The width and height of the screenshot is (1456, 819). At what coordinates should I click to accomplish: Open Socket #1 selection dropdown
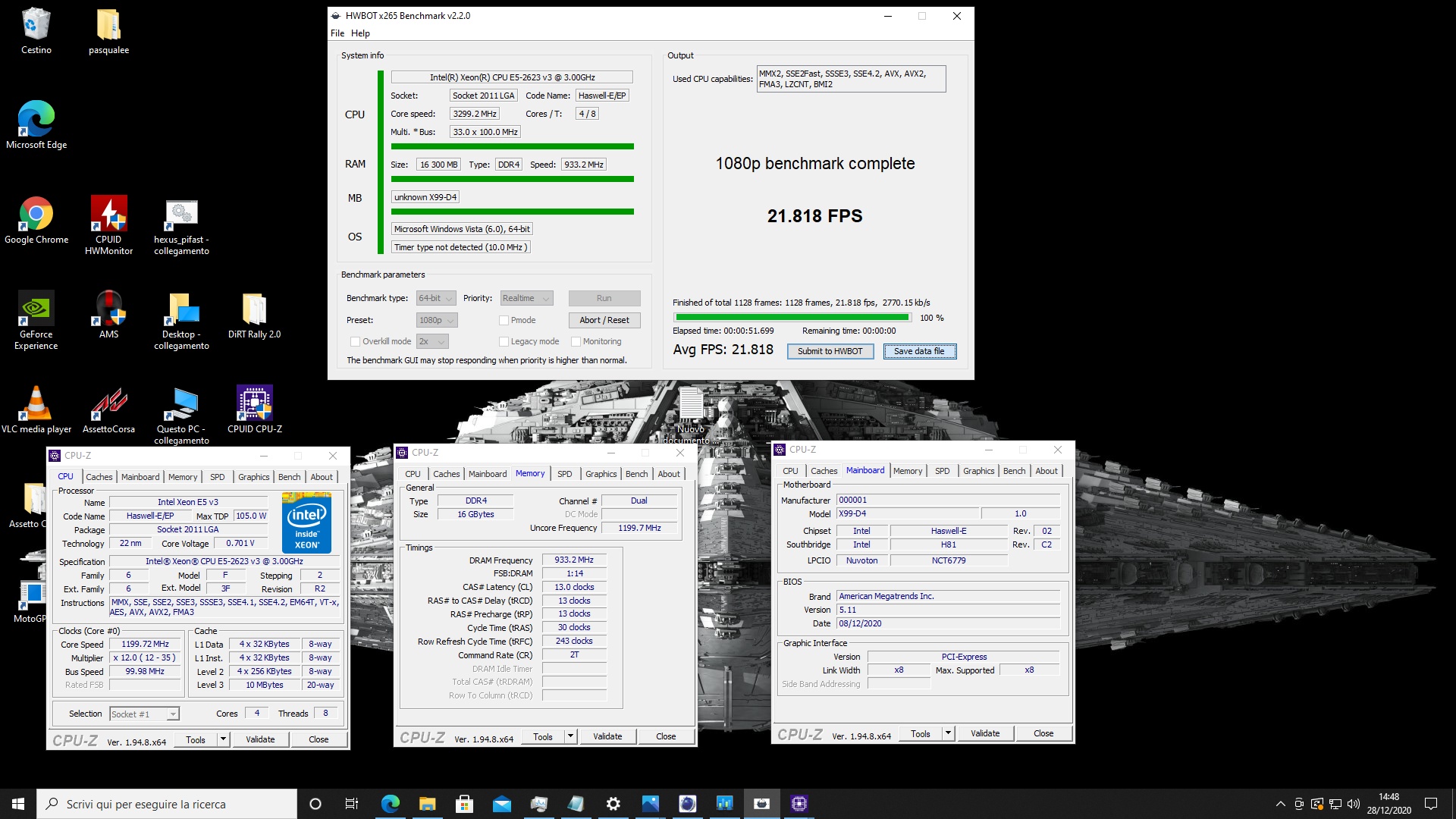(x=144, y=714)
